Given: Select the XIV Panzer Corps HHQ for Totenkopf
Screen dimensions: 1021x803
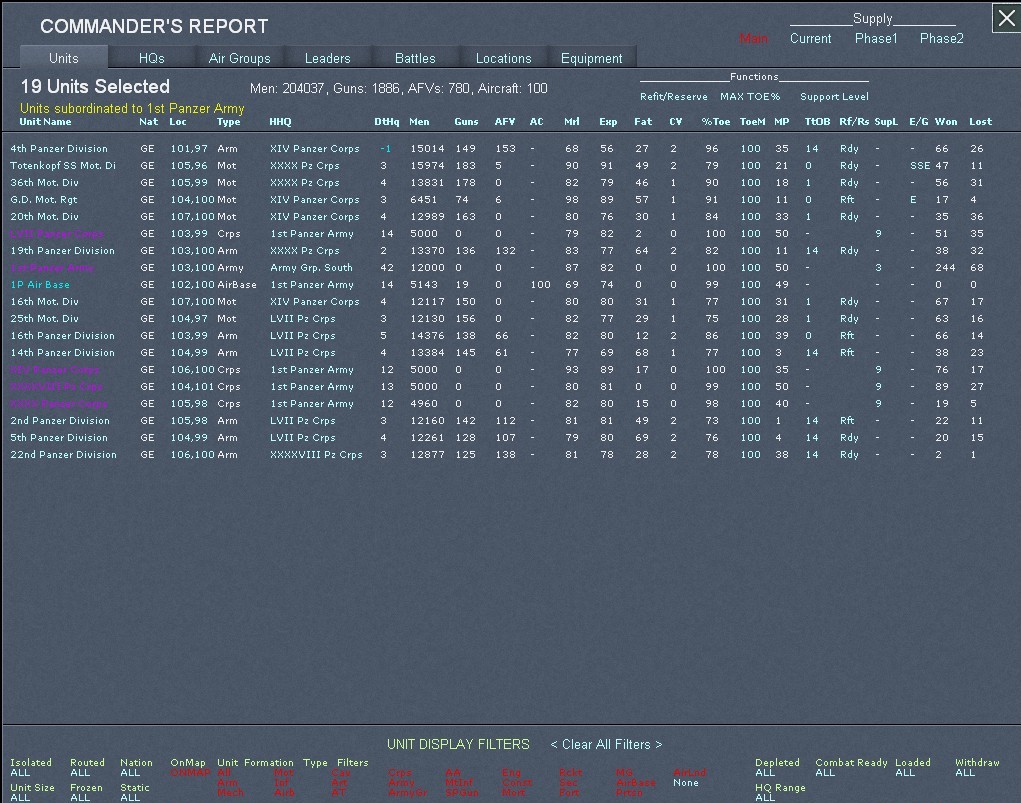Looking at the screenshot, I should pos(304,166).
